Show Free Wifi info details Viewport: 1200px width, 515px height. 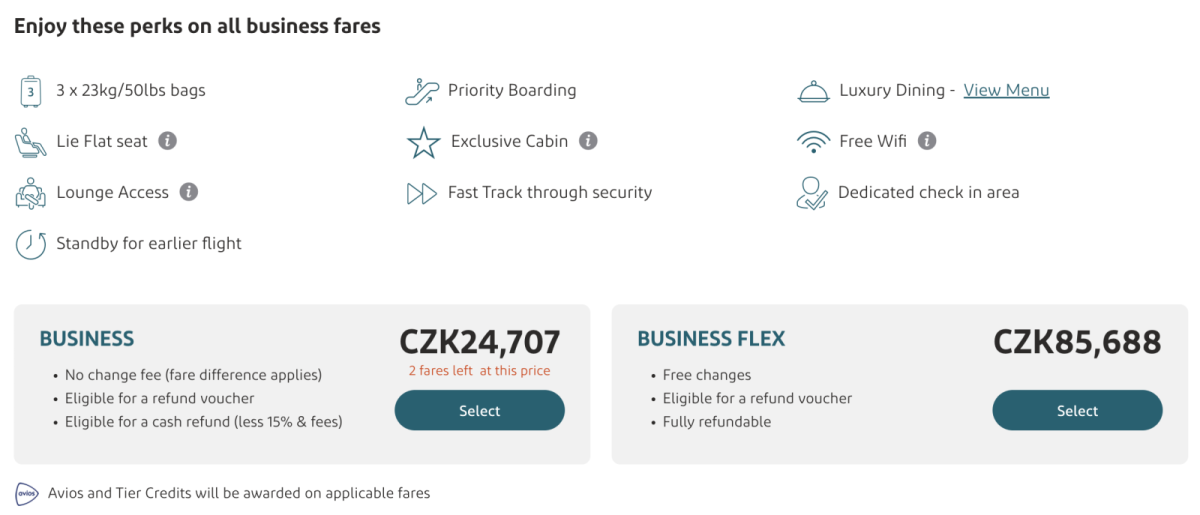[927, 141]
